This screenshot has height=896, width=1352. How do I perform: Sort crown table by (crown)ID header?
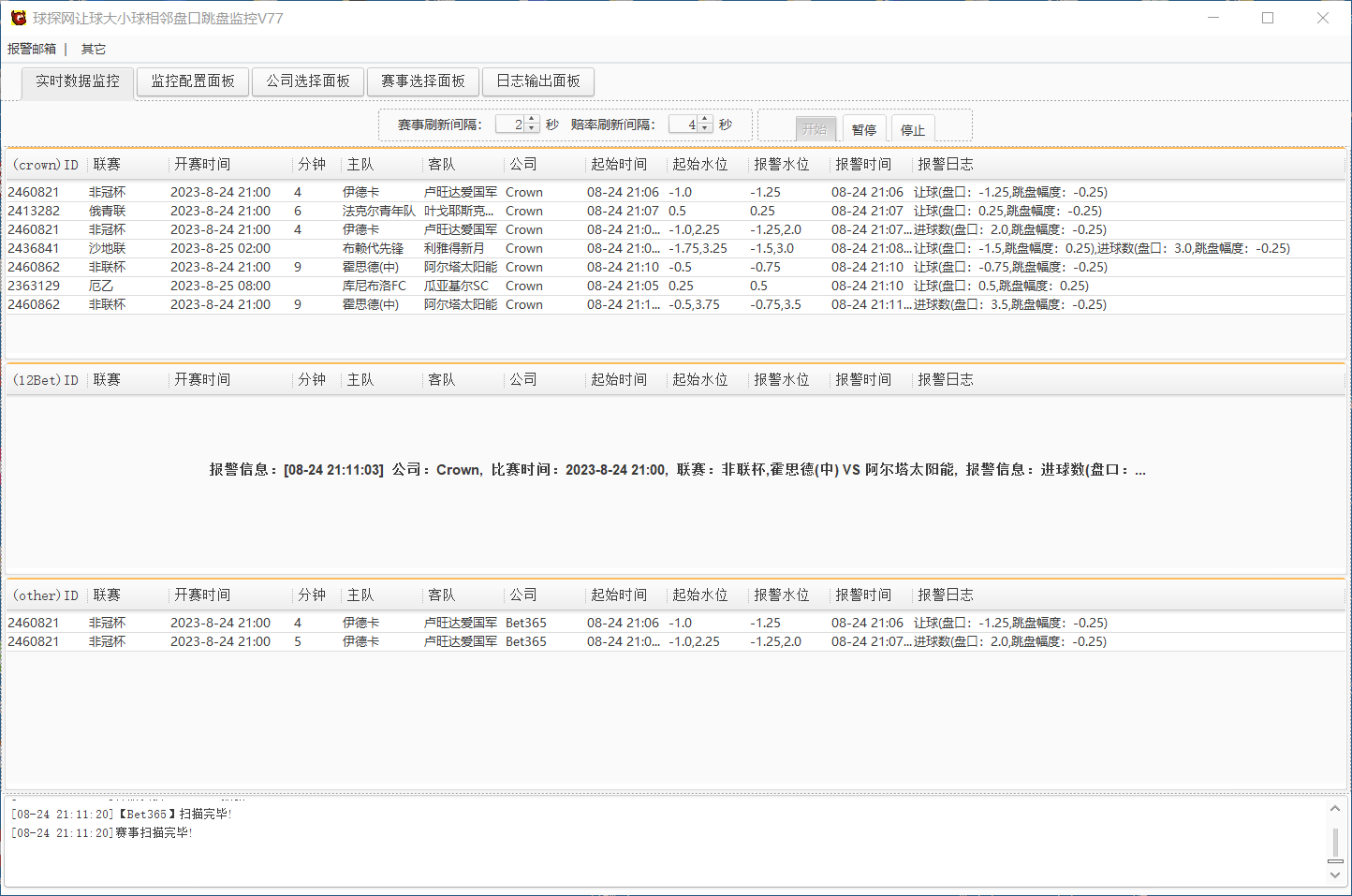46,165
